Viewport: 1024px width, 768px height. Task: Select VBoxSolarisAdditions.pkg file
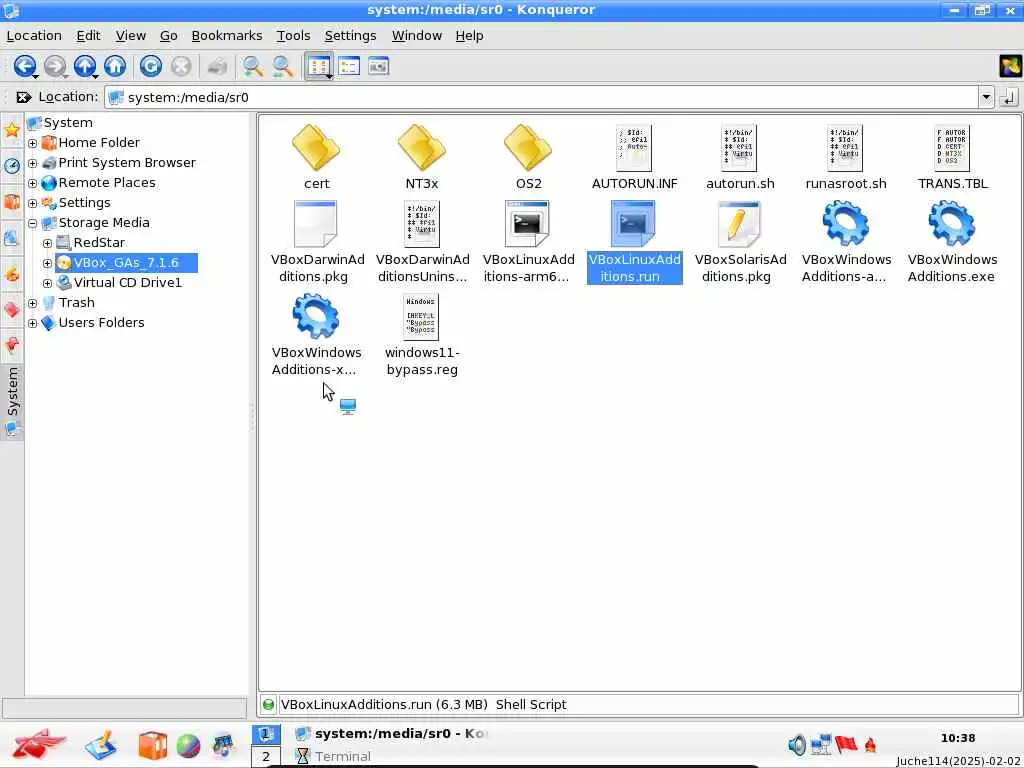tap(740, 242)
